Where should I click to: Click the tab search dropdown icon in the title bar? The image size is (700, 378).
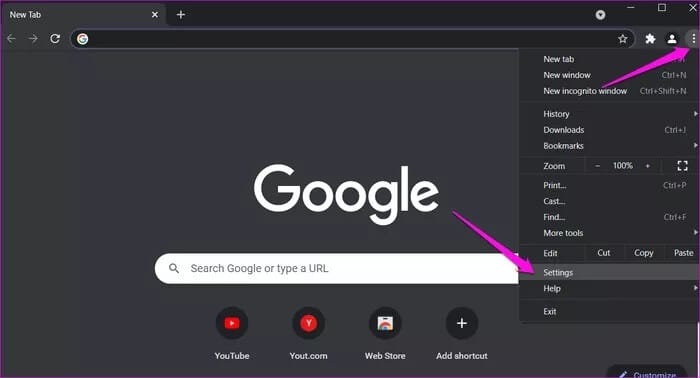pos(600,15)
